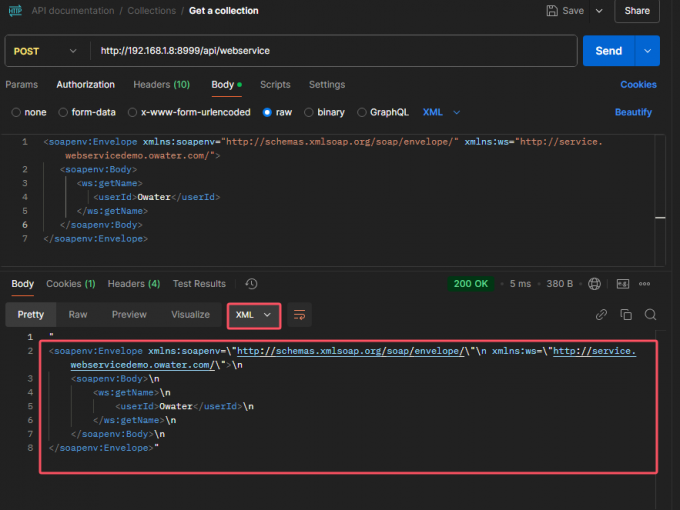This screenshot has width=680, height=510.
Task: Open the response Headers (4) tab
Action: pos(134,284)
